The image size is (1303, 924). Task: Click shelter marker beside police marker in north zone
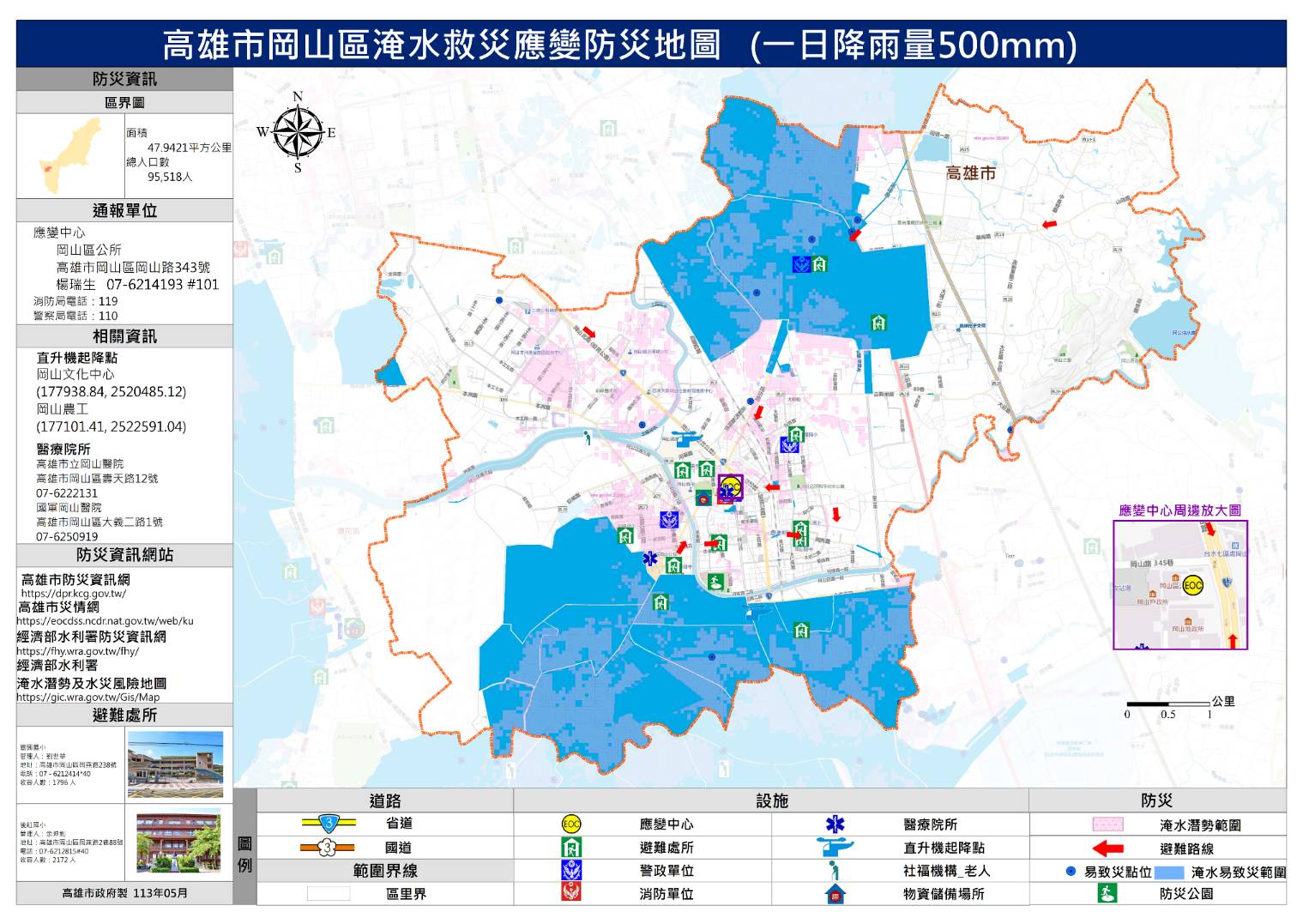click(x=820, y=264)
